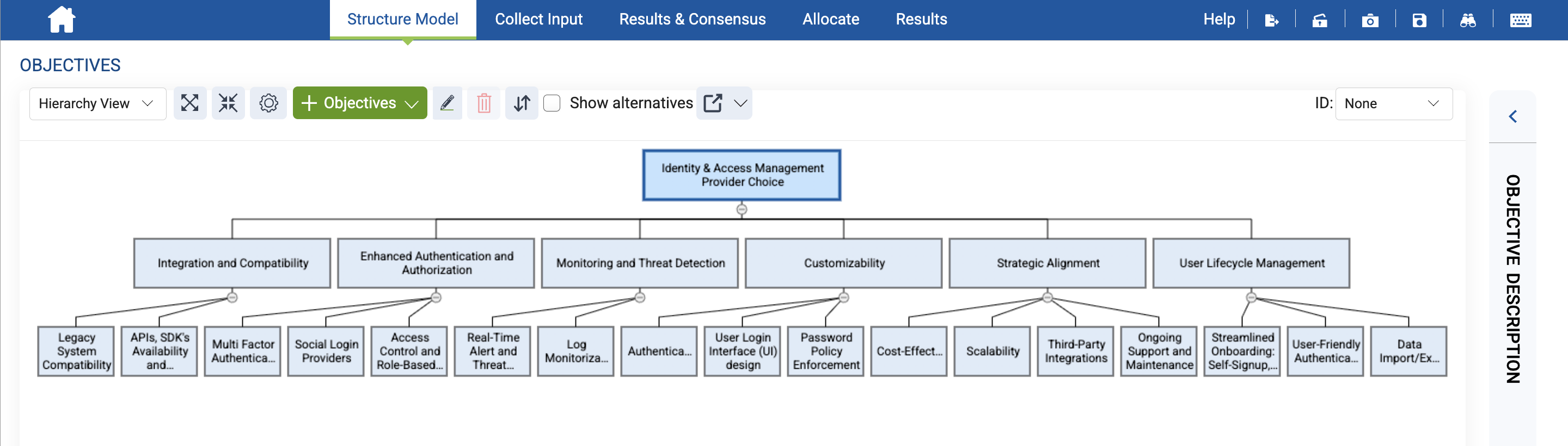This screenshot has height=446, width=1568.
Task: Collapse Customizability children
Action: pos(844,298)
